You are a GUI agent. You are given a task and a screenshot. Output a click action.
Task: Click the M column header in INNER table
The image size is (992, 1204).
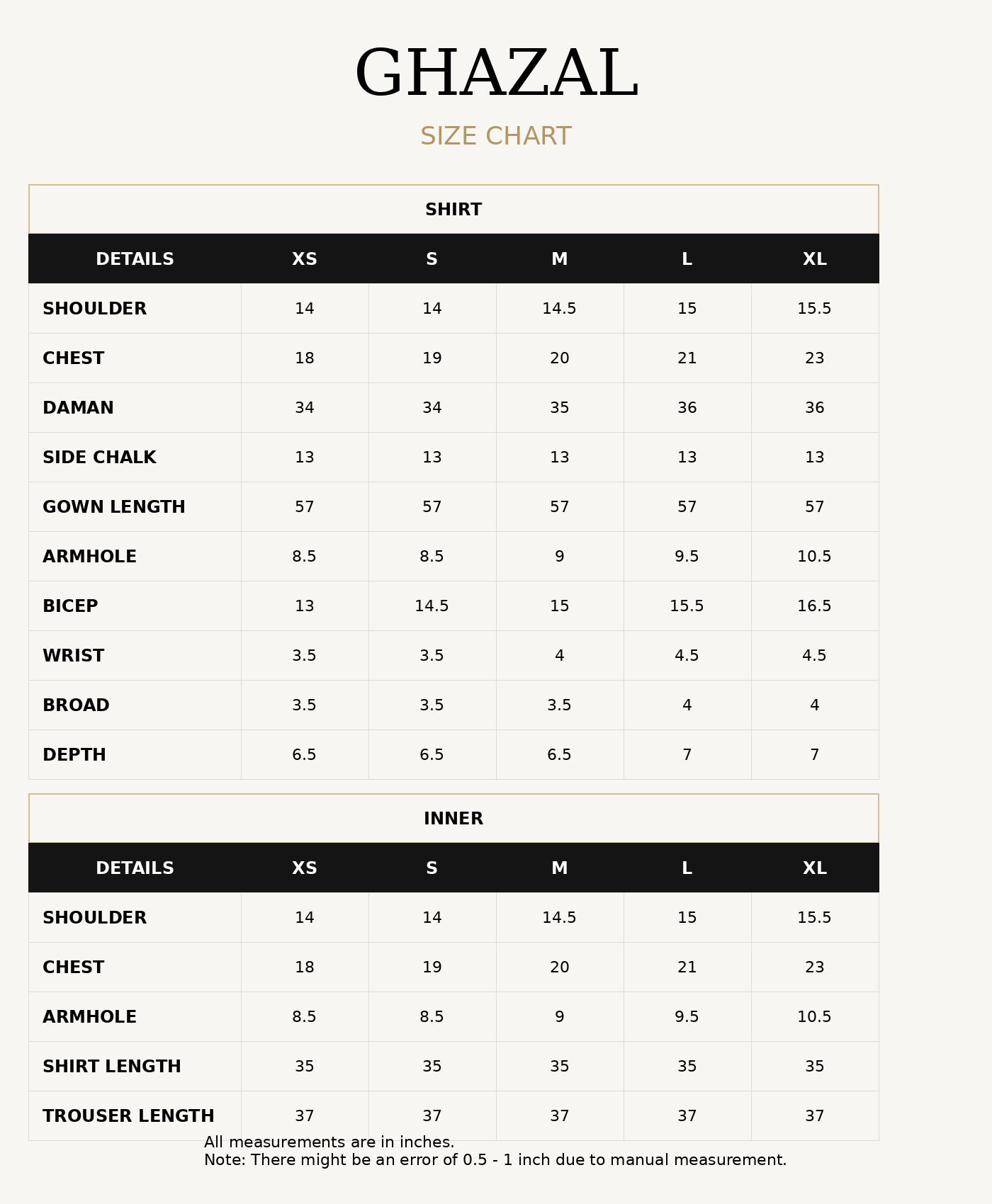(560, 868)
